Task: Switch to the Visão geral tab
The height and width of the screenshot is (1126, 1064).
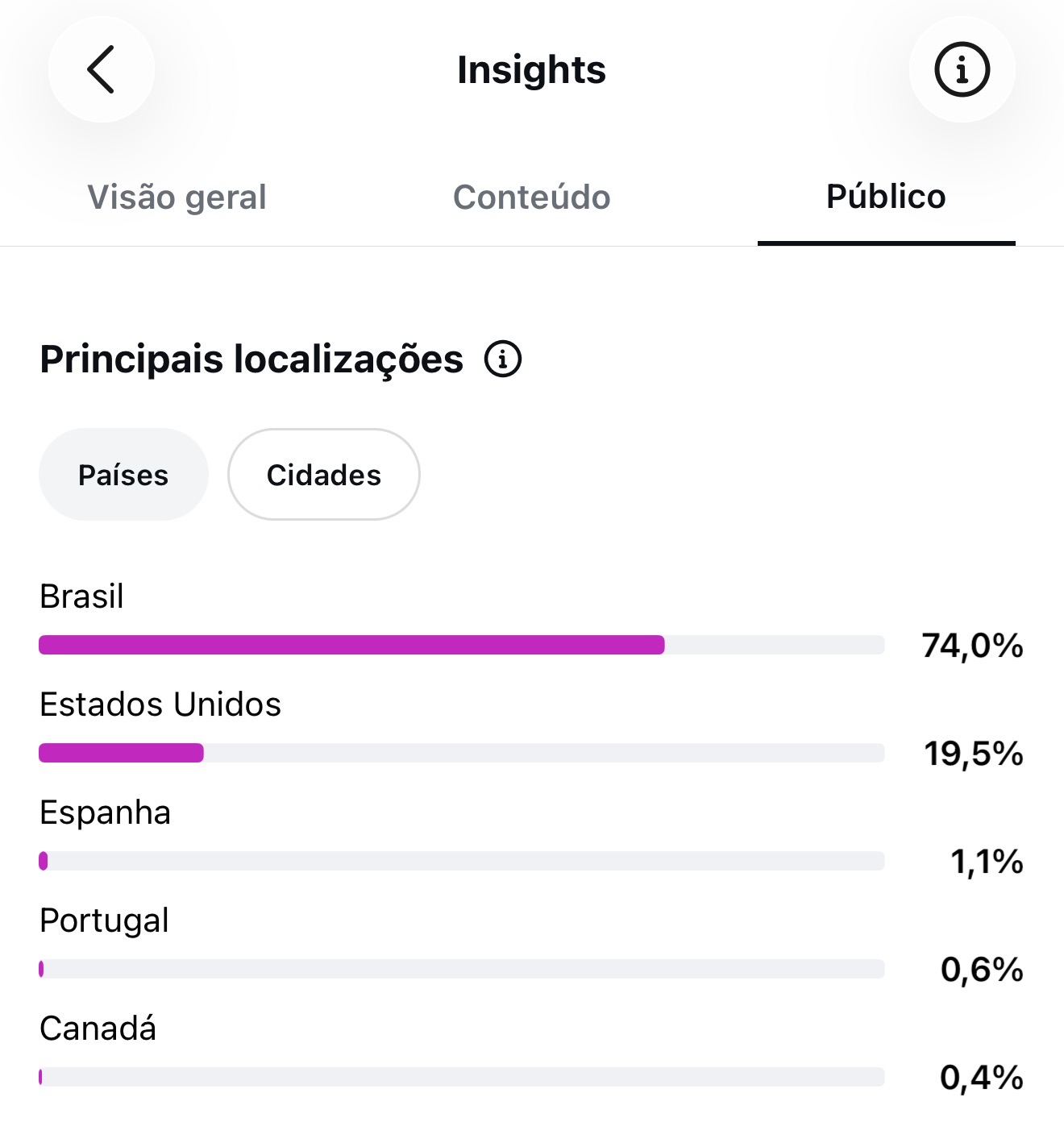Action: 177,197
